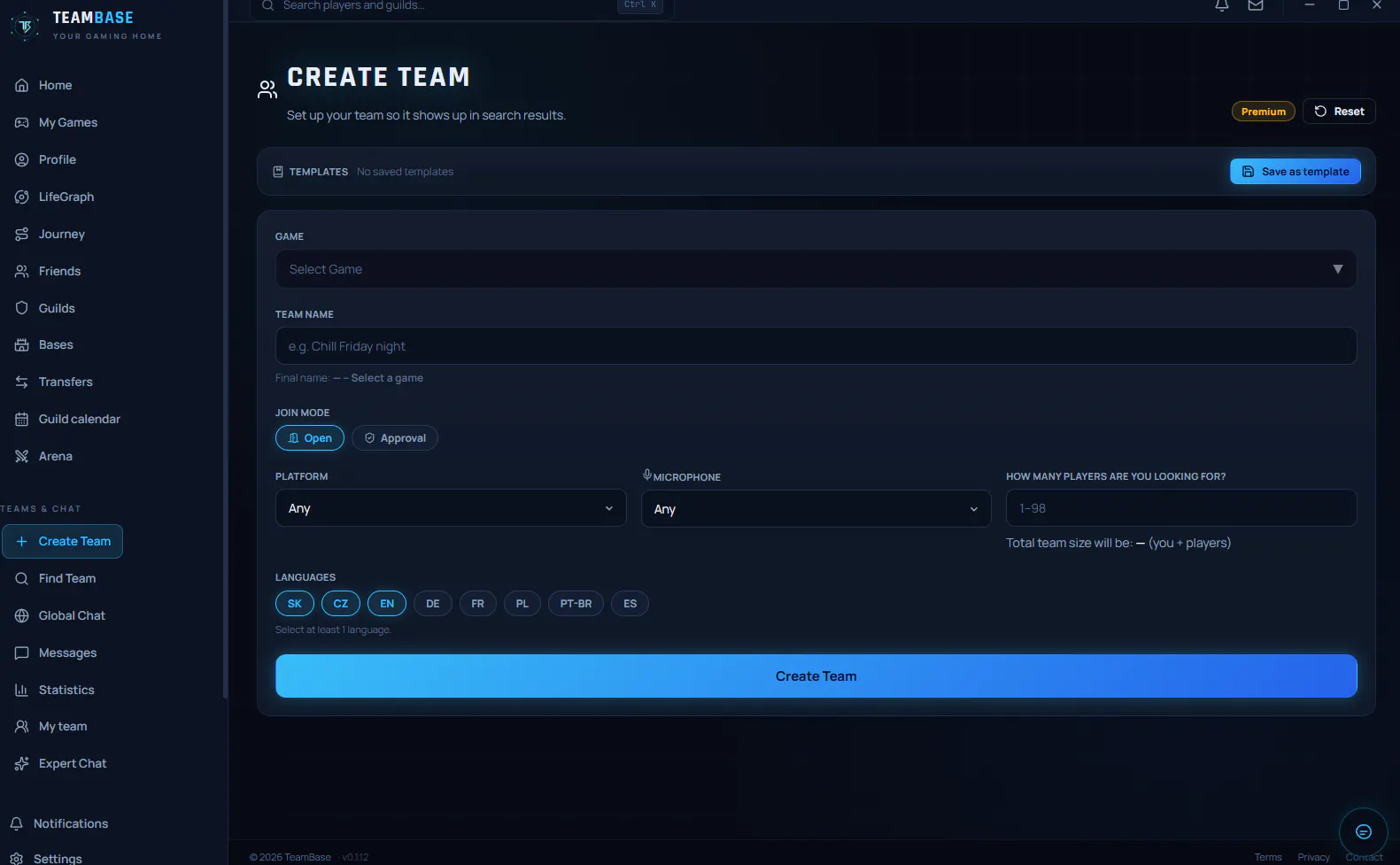Click the Global Chat globe icon
The image size is (1400, 865).
tap(22, 616)
